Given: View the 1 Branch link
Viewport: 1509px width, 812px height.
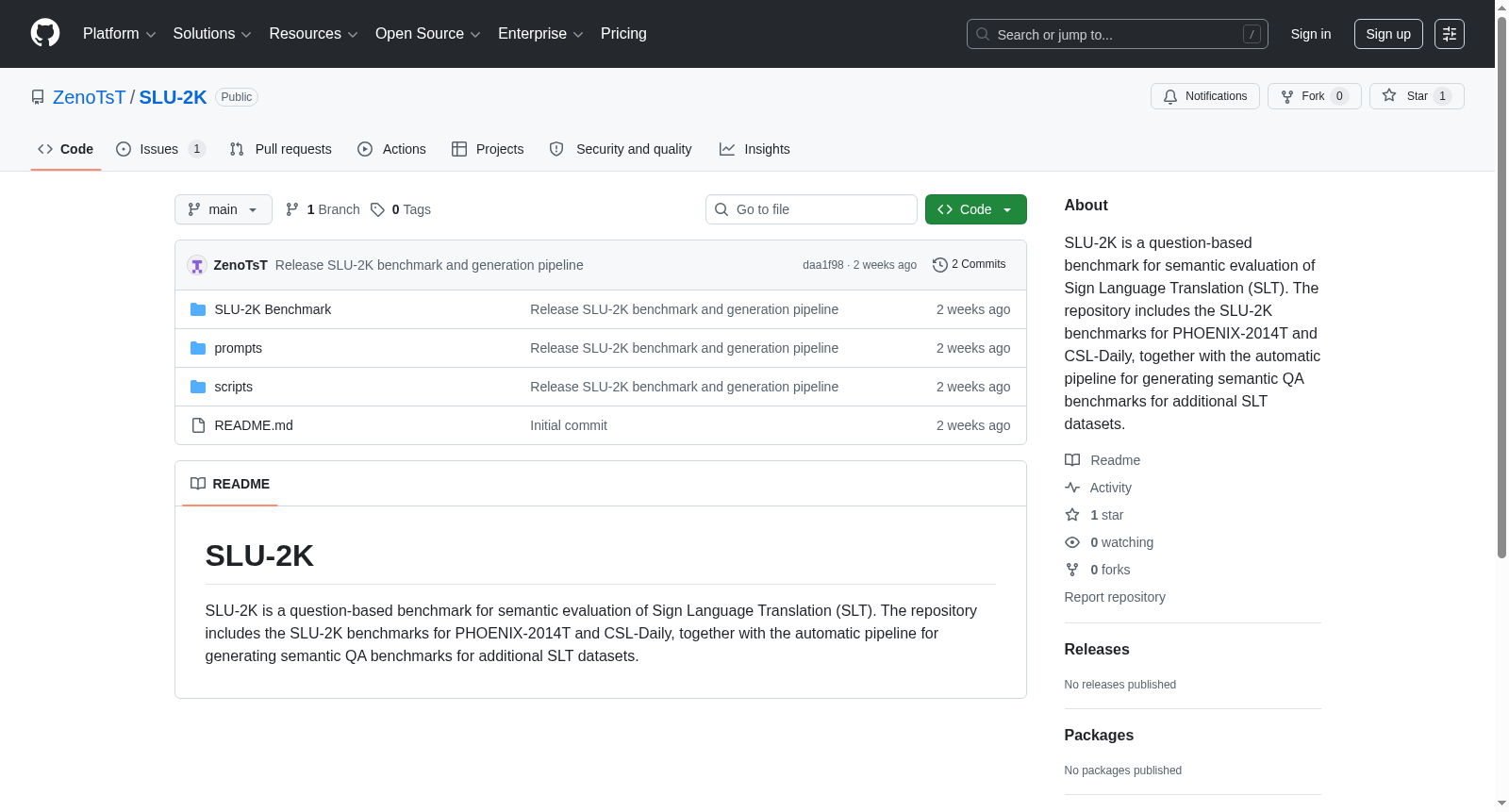Looking at the screenshot, I should [x=323, y=209].
